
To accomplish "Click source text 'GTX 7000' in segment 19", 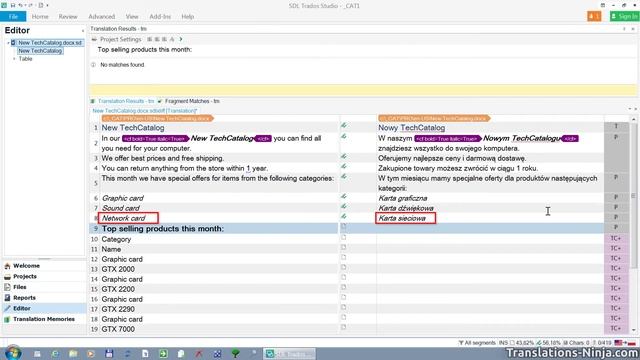I will [118, 329].
